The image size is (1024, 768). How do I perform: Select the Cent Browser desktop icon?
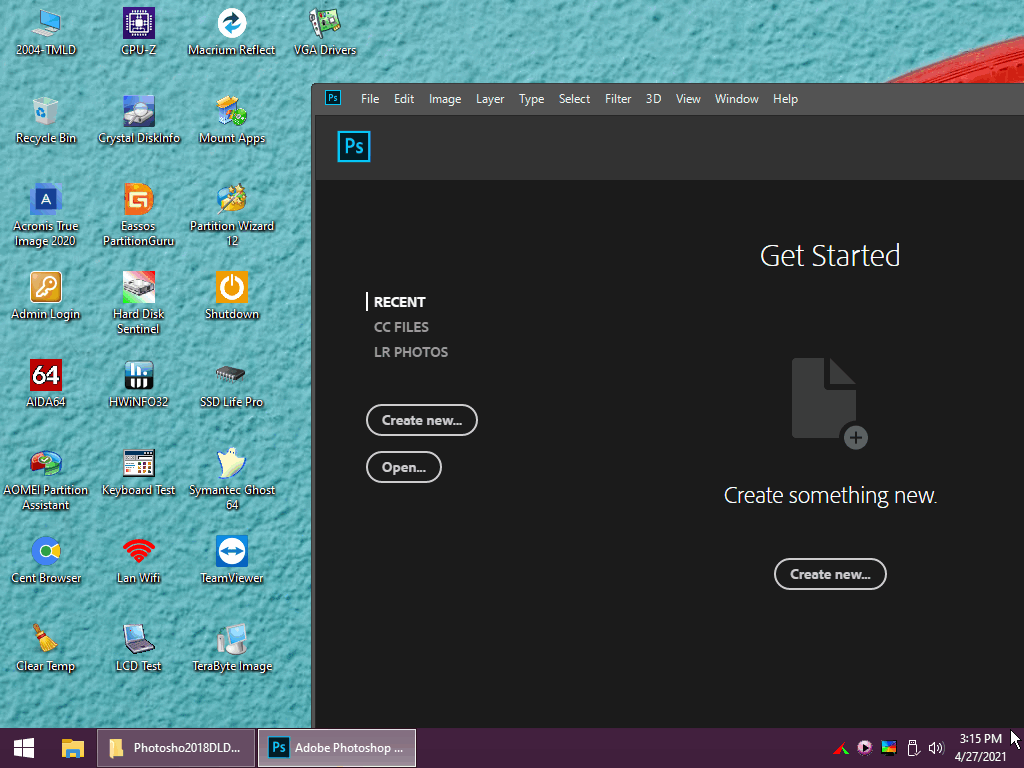pos(46,560)
